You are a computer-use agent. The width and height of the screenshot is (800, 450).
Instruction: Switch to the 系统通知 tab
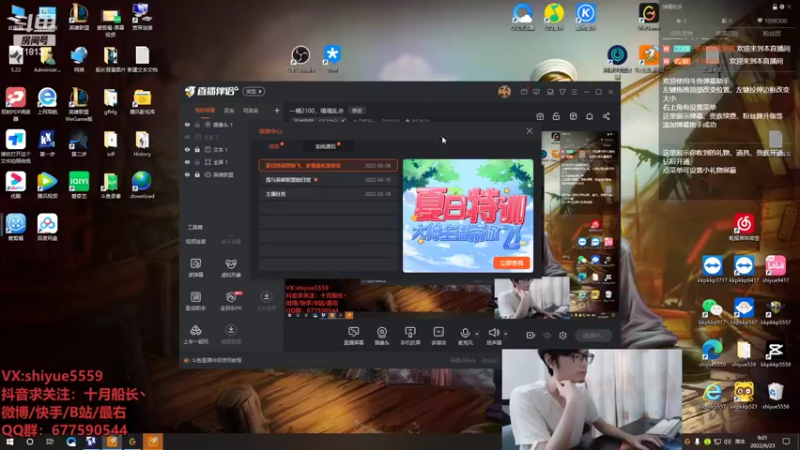coord(326,146)
